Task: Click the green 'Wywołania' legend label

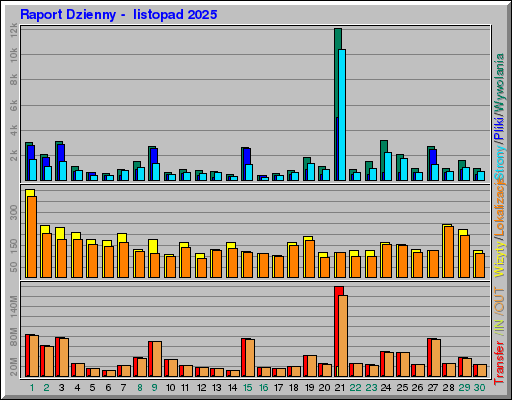Action: point(500,82)
